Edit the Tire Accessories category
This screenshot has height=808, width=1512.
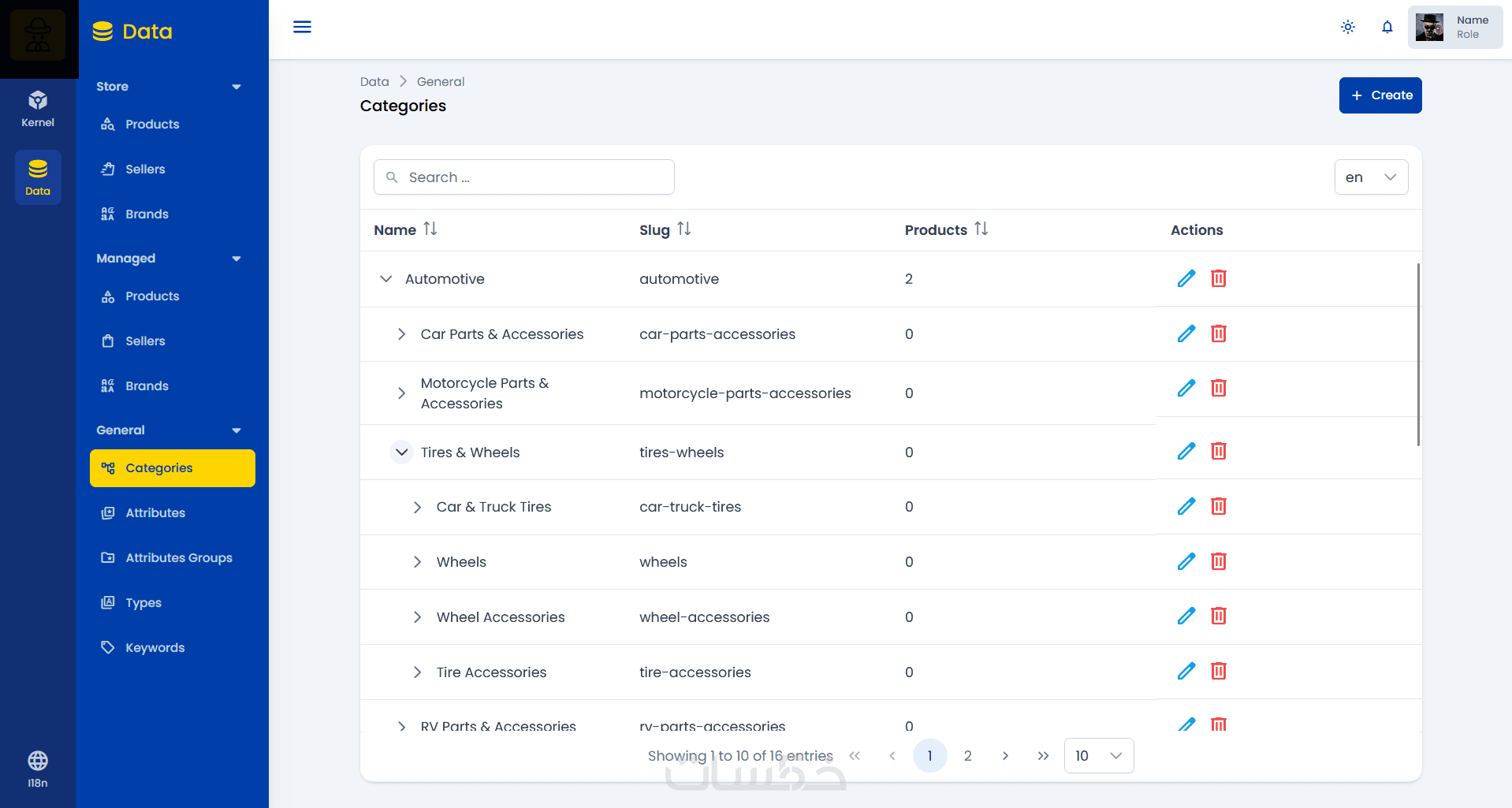(1186, 671)
